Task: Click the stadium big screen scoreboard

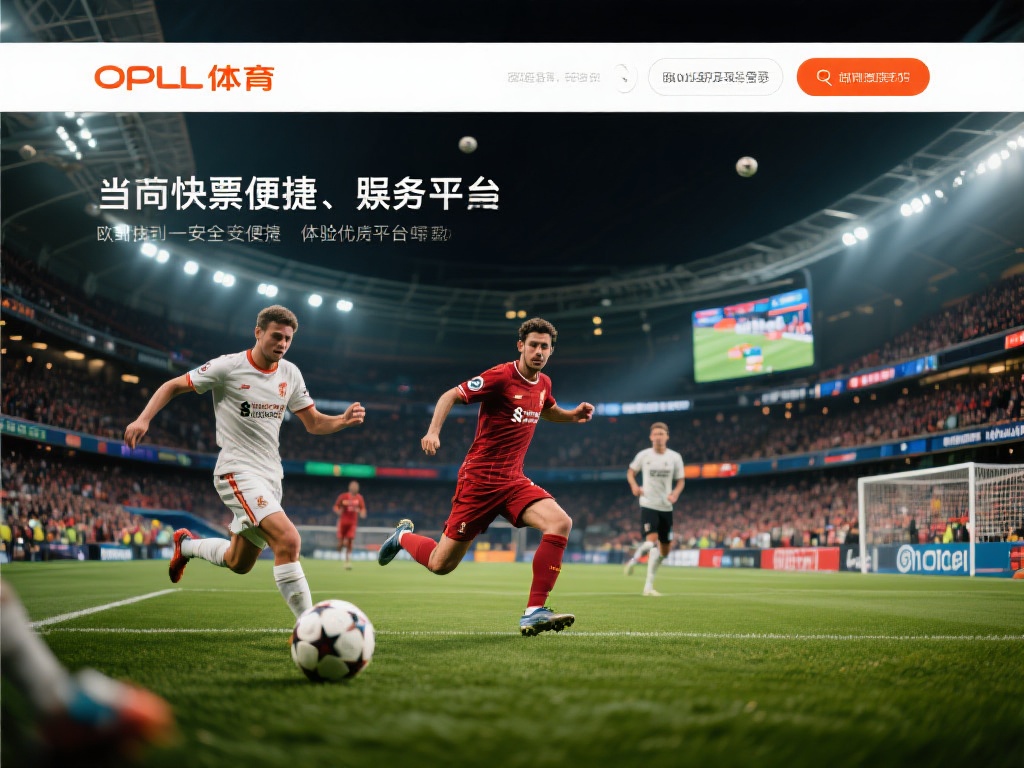Action: point(753,336)
